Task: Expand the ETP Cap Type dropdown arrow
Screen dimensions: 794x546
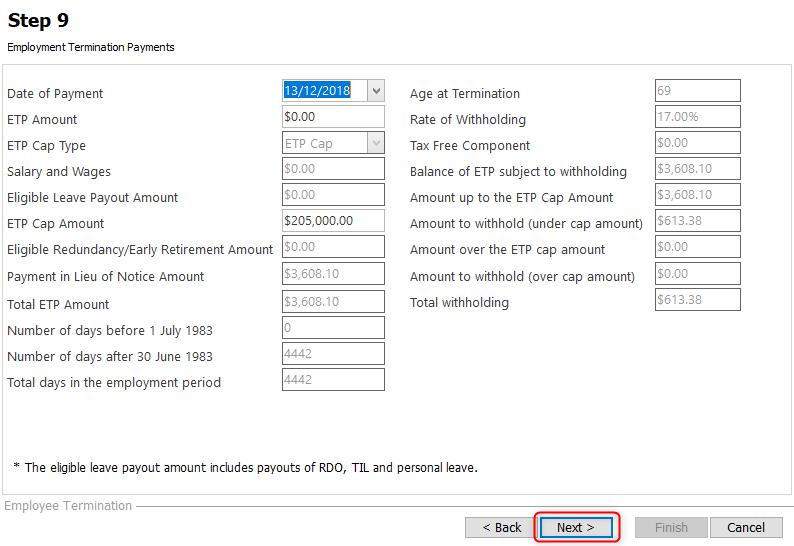Action: [x=376, y=143]
